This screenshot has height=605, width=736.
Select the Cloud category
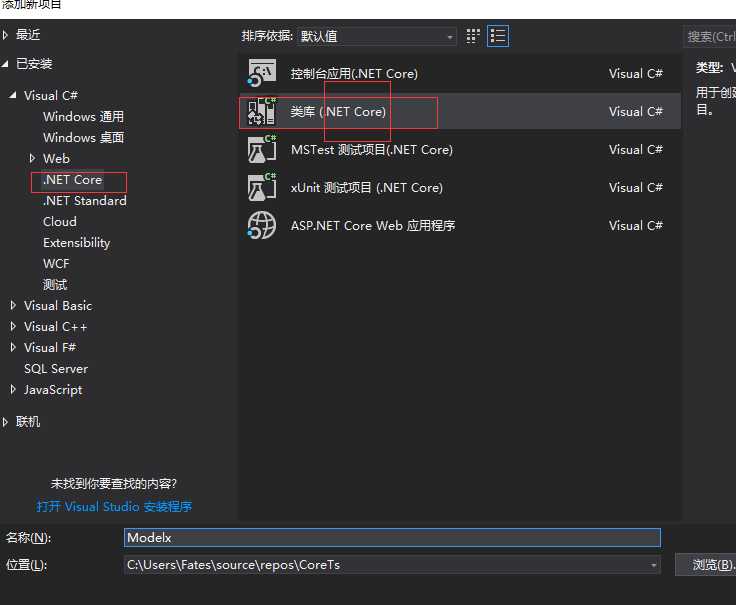coord(60,222)
